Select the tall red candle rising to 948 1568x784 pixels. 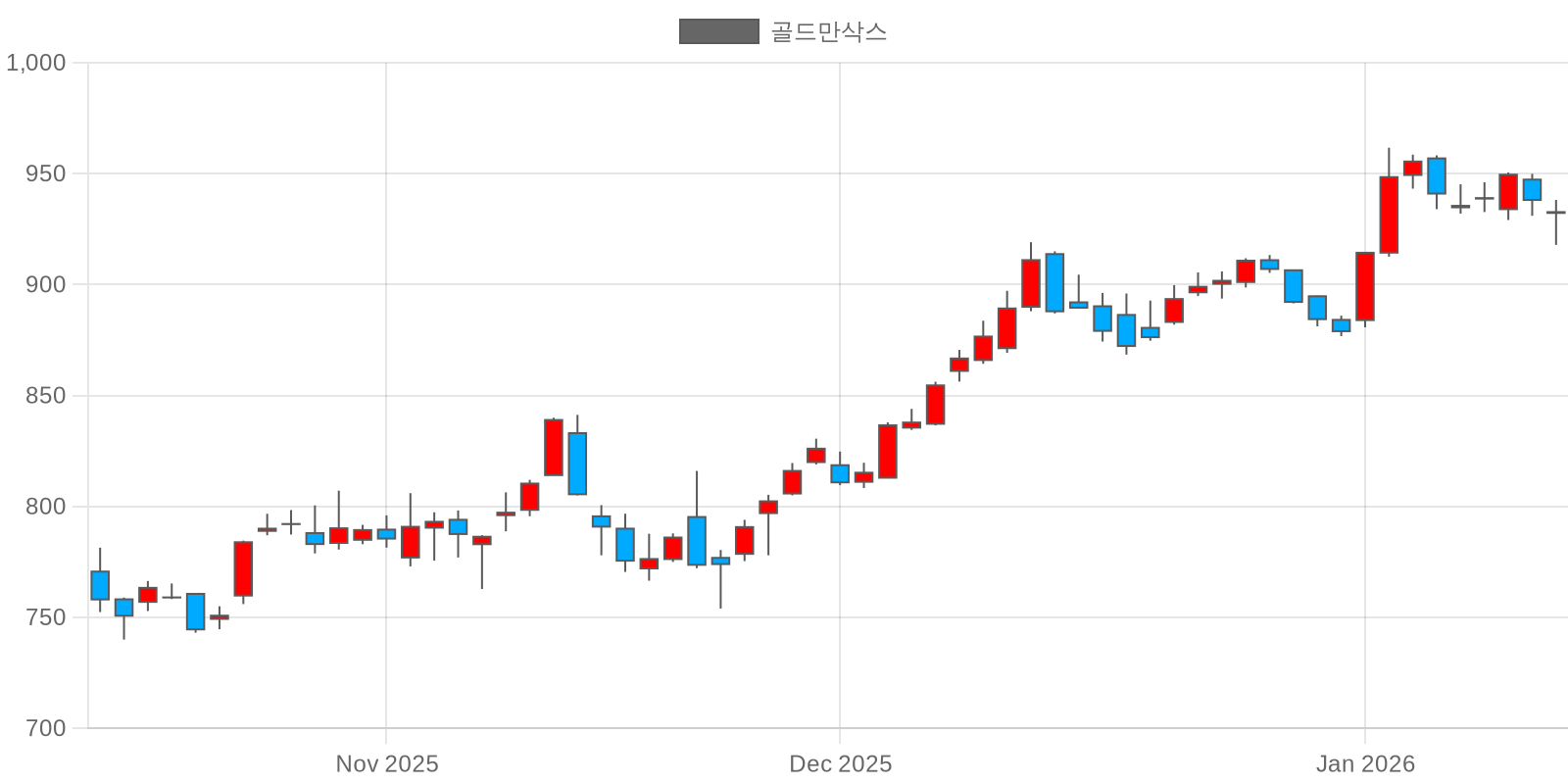(1389, 215)
